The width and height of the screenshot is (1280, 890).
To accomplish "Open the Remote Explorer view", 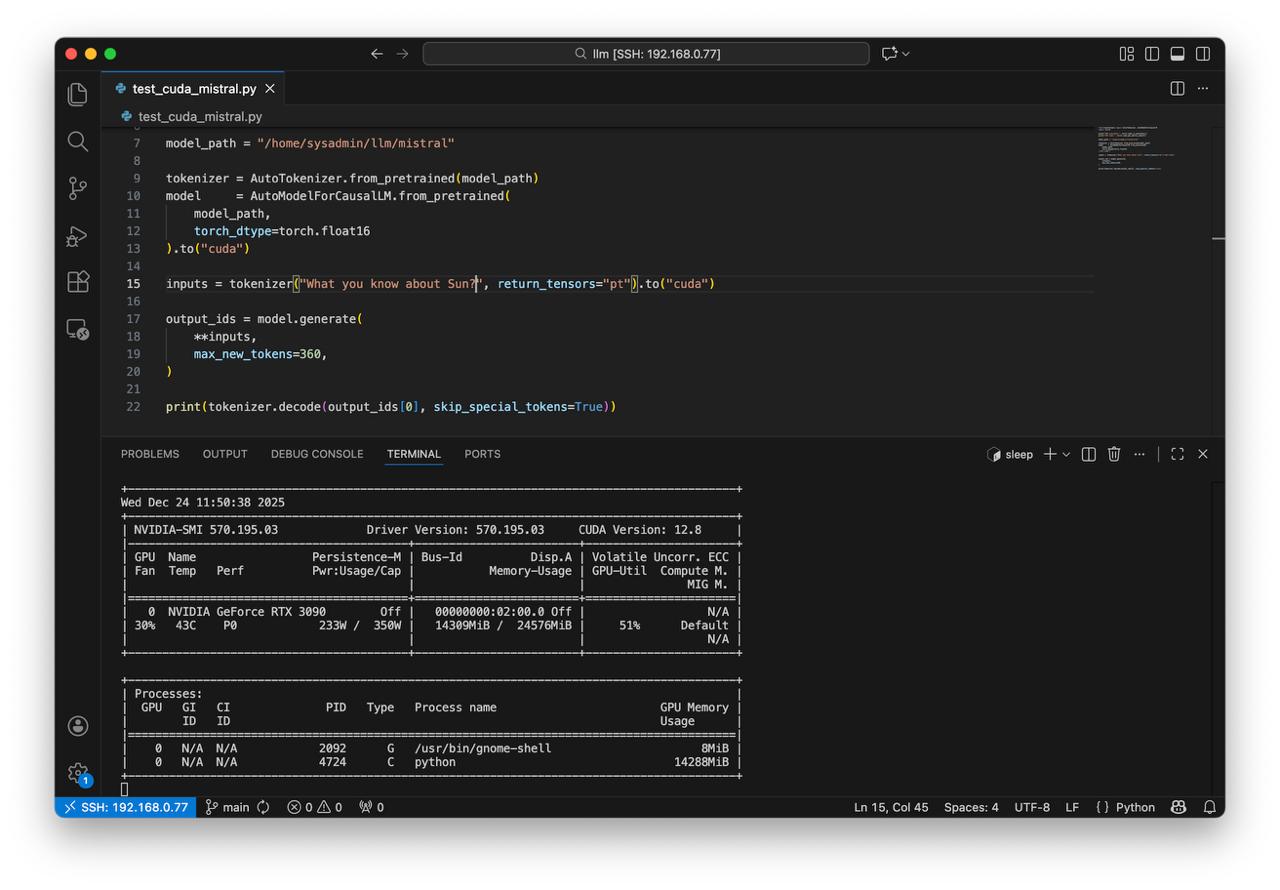I will click(78, 329).
